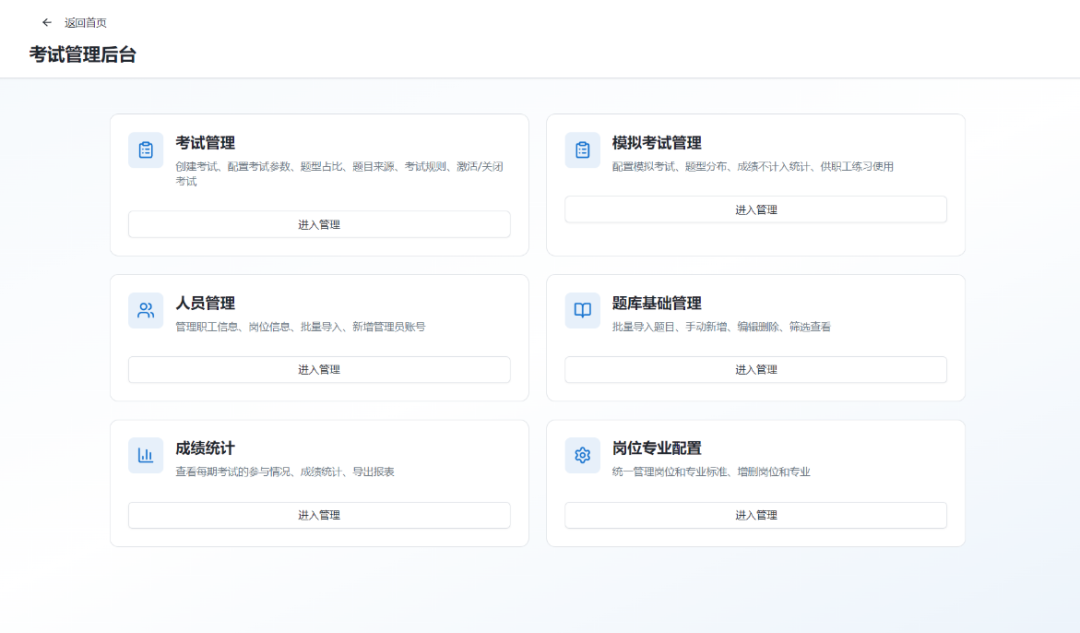Open 进入管理 in the 成绩统计 card
Screen dimensions: 1080x633
tap(319, 515)
